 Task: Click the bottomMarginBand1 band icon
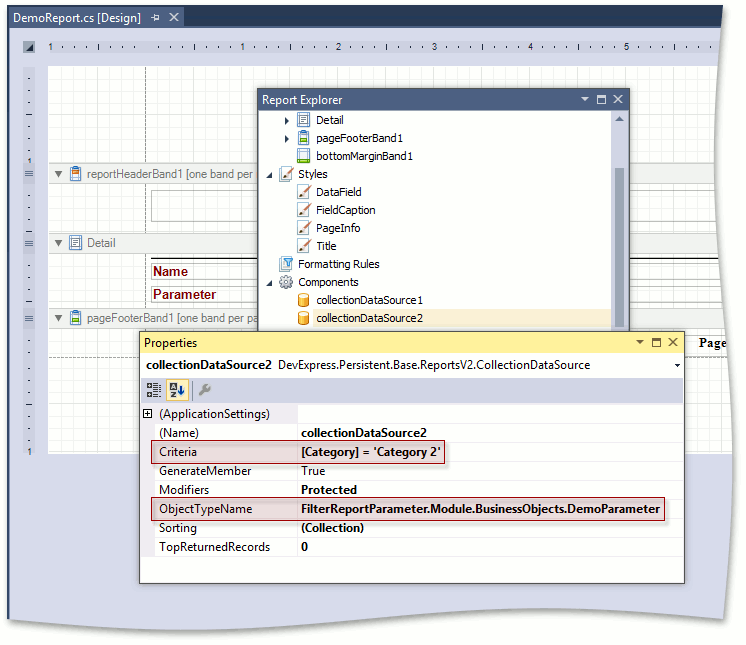pyautogui.click(x=304, y=156)
